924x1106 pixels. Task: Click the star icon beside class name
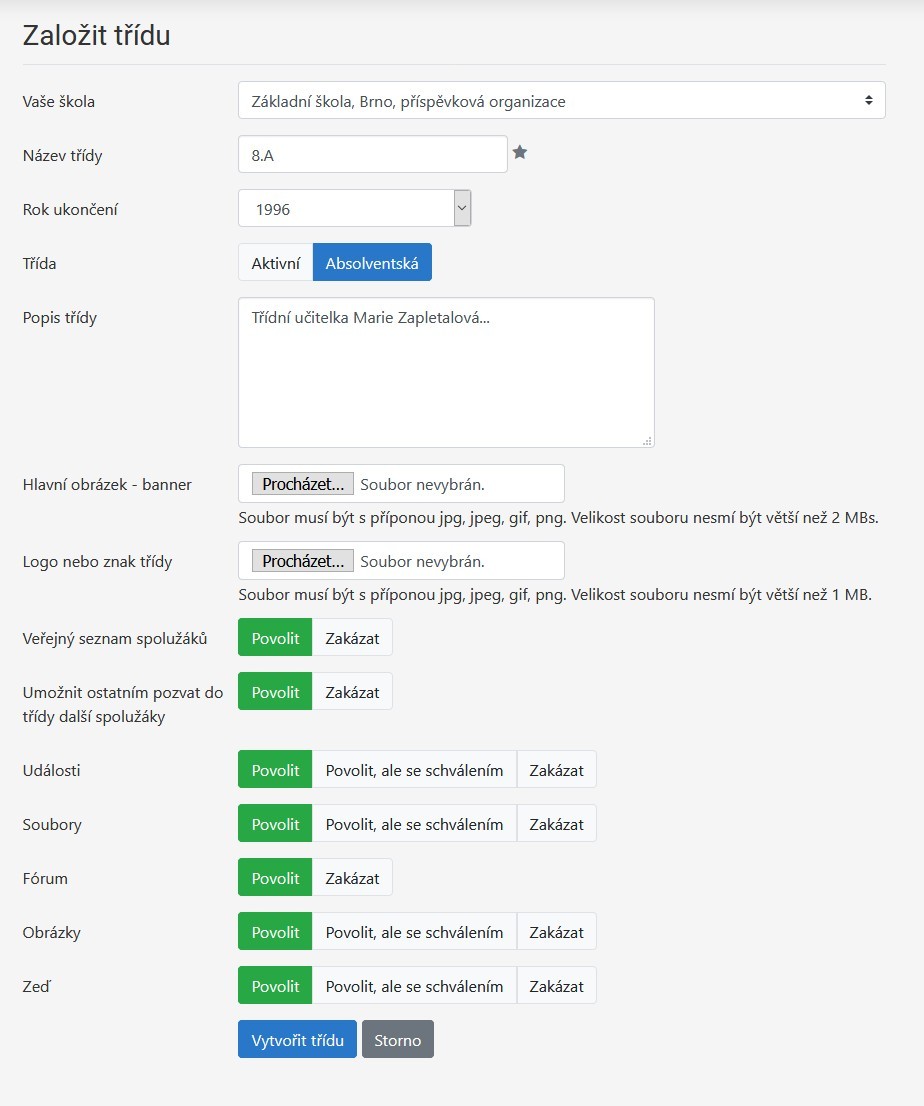520,153
